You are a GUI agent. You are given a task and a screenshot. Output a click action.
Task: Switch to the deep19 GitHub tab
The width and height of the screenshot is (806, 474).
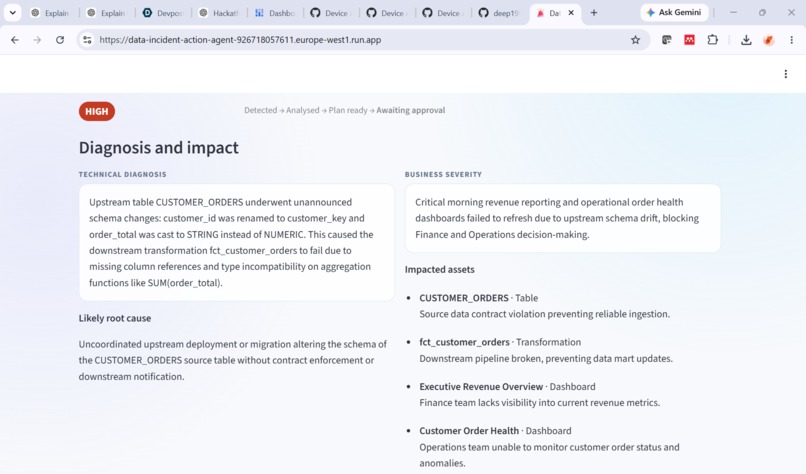coord(499,13)
